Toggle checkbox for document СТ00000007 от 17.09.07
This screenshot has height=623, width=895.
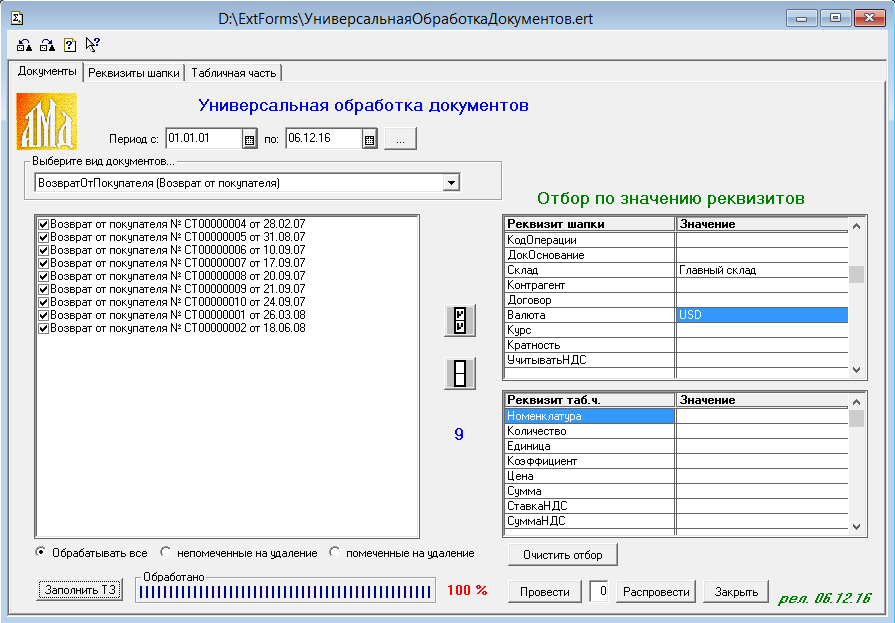(x=43, y=263)
